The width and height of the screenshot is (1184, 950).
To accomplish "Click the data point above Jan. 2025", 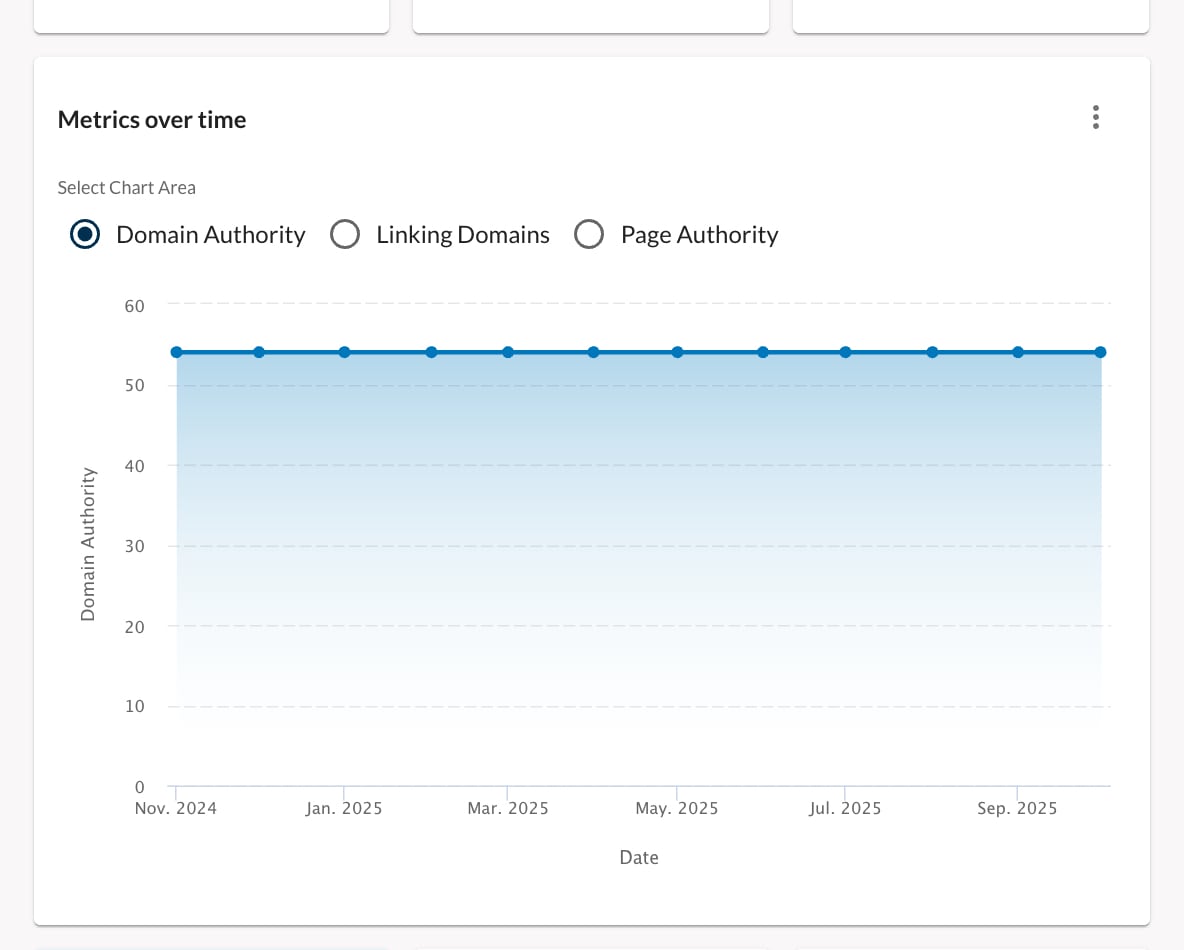I will (x=344, y=352).
